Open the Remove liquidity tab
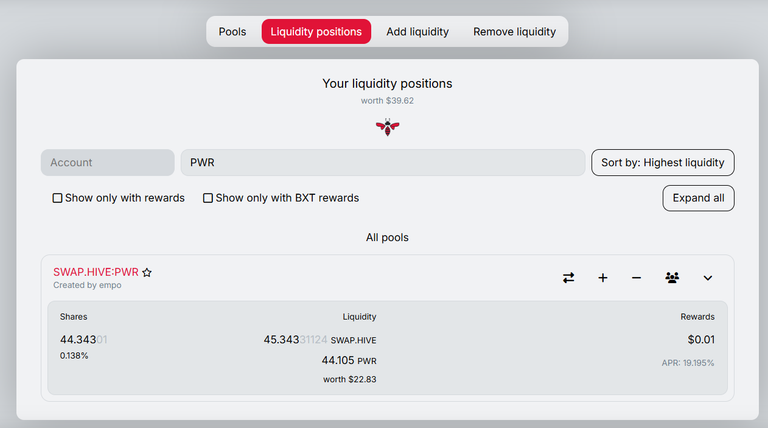This screenshot has width=768, height=428. click(x=514, y=32)
